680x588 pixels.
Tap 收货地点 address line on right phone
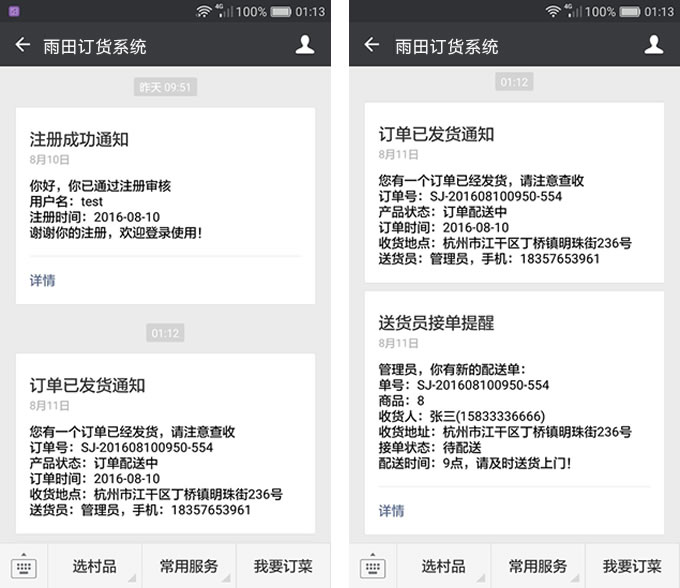(x=505, y=243)
